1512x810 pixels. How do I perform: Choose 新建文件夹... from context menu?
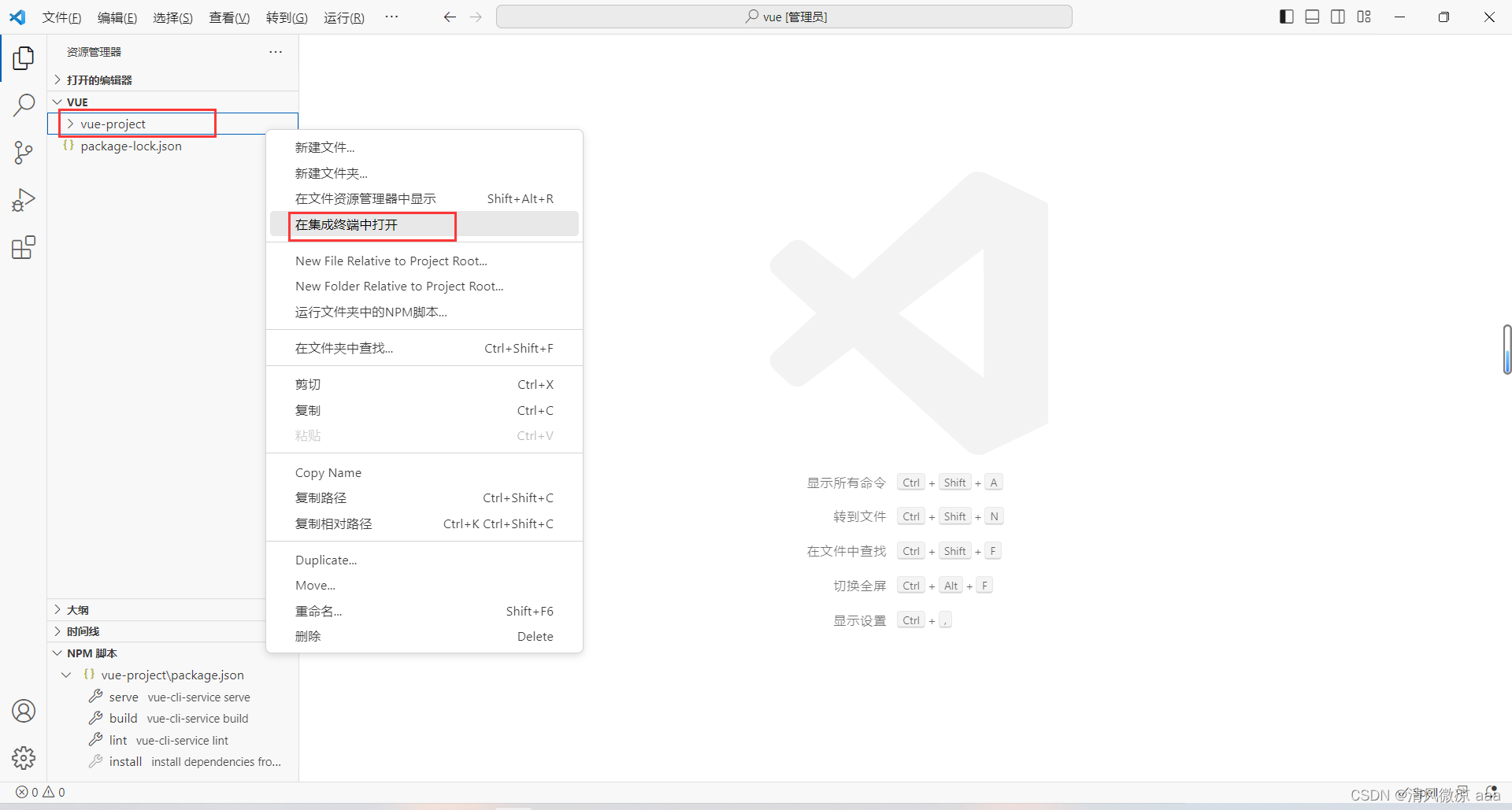[x=424, y=173]
